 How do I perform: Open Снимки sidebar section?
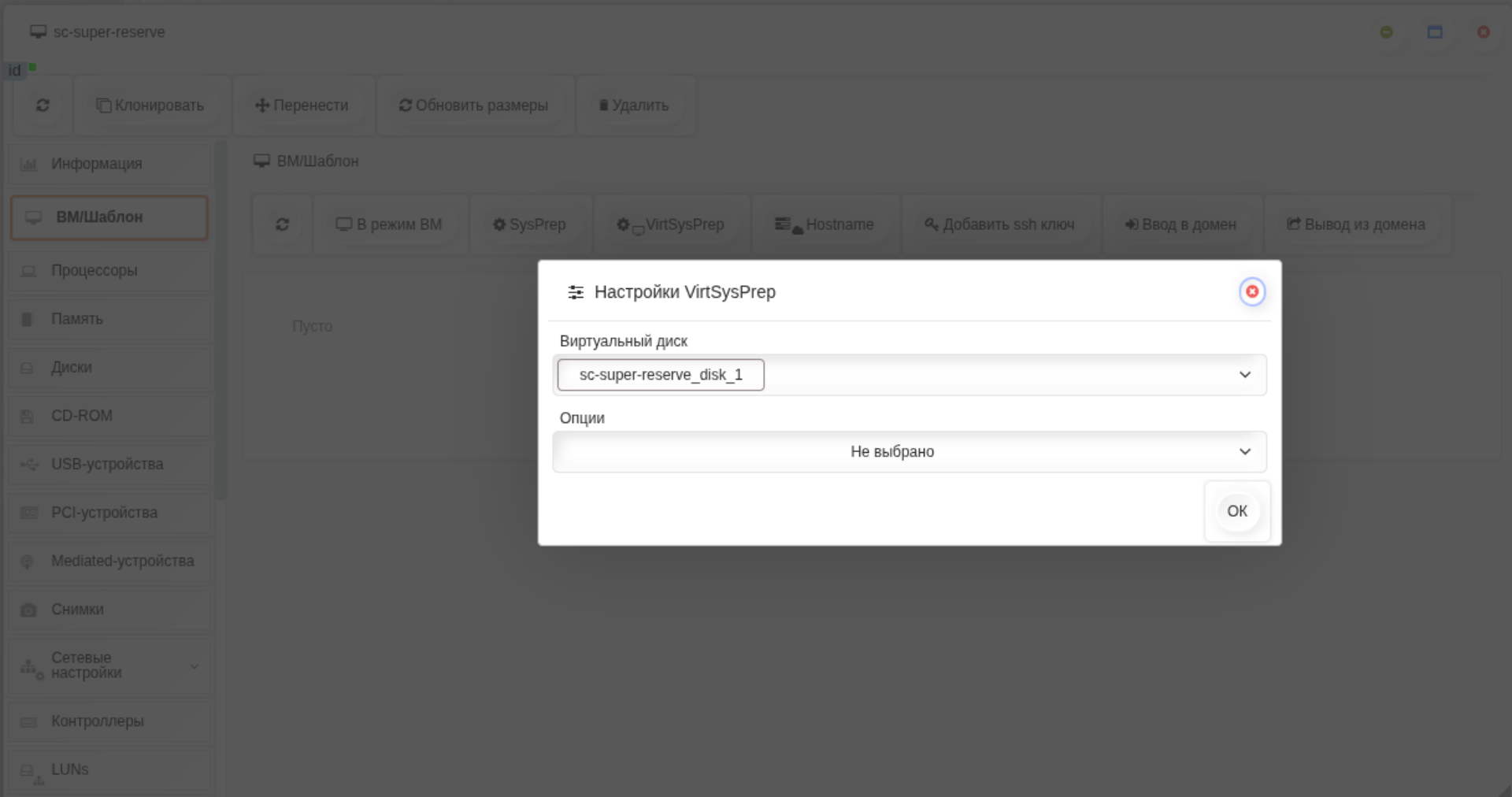[x=109, y=610]
